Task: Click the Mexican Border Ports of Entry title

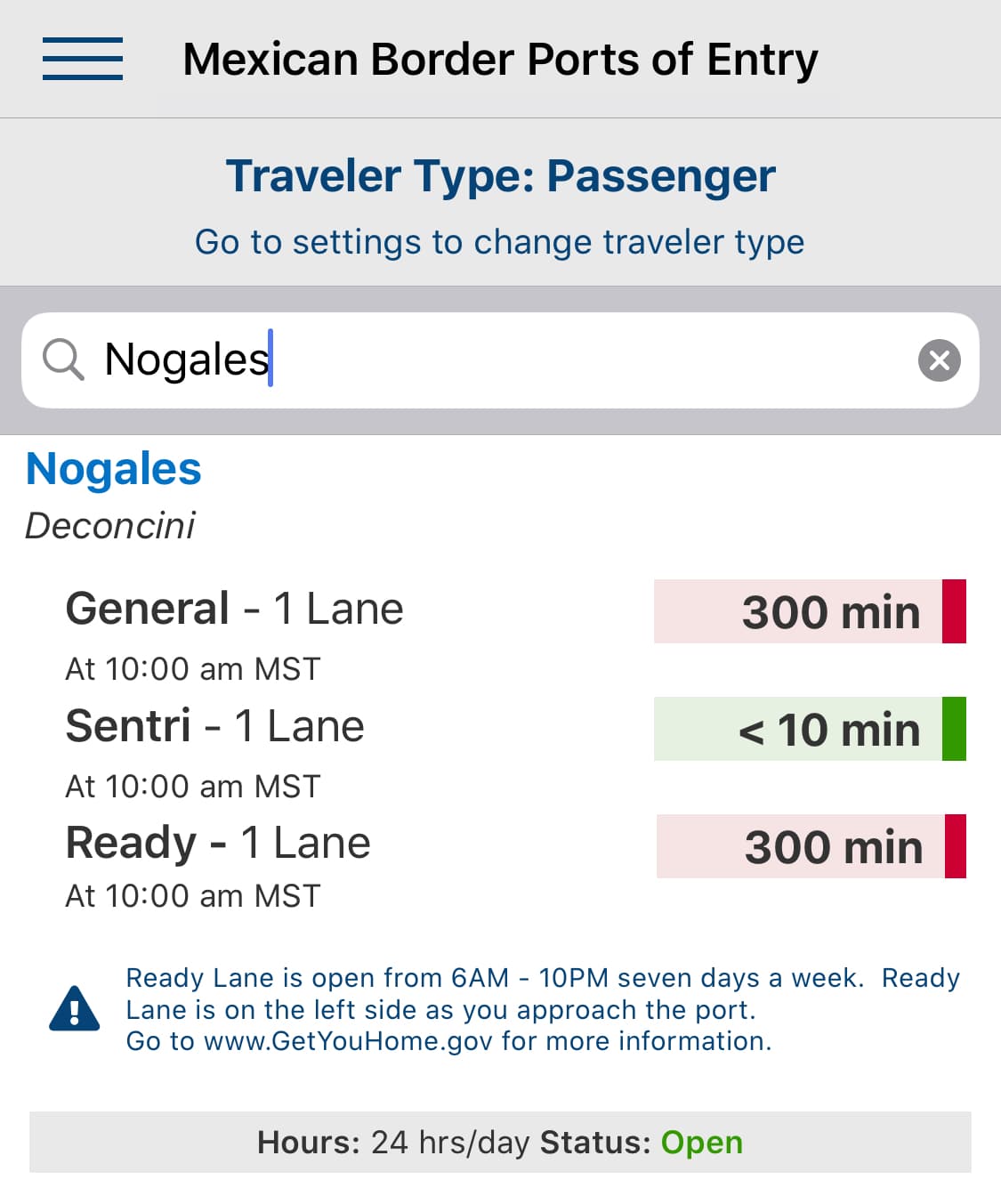Action: (500, 60)
